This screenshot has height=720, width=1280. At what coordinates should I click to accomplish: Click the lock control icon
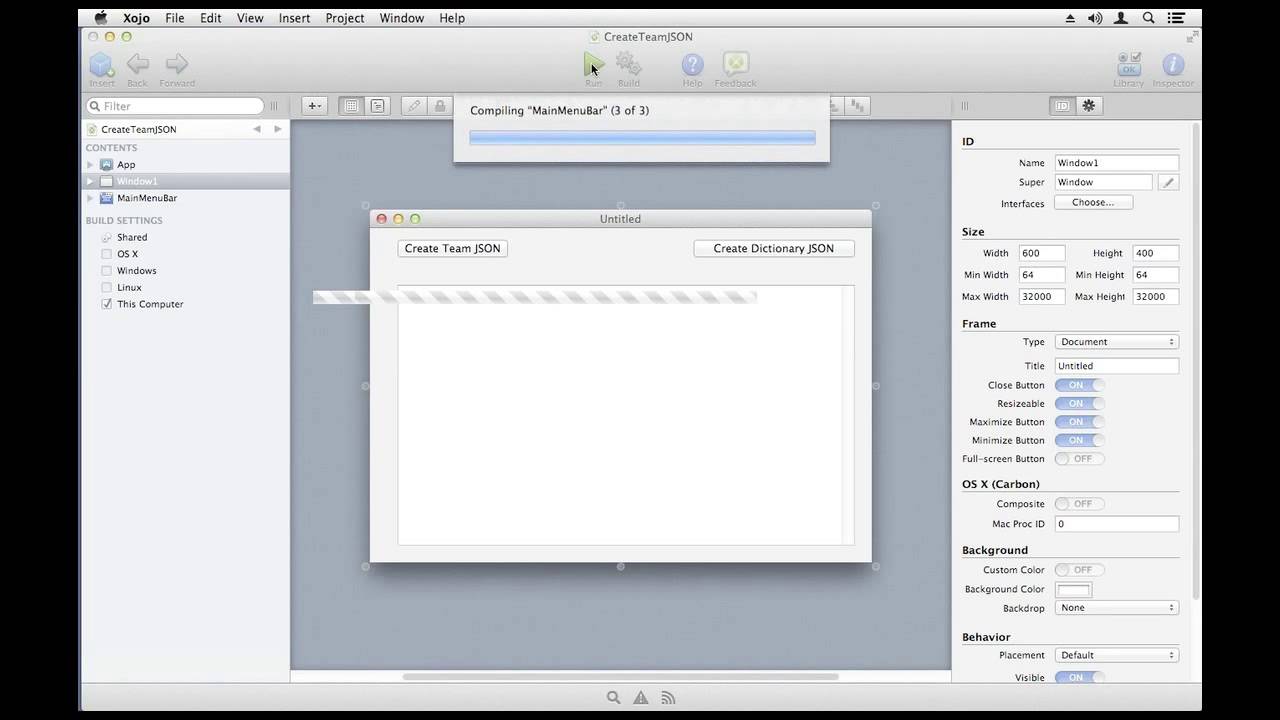pyautogui.click(x=439, y=106)
